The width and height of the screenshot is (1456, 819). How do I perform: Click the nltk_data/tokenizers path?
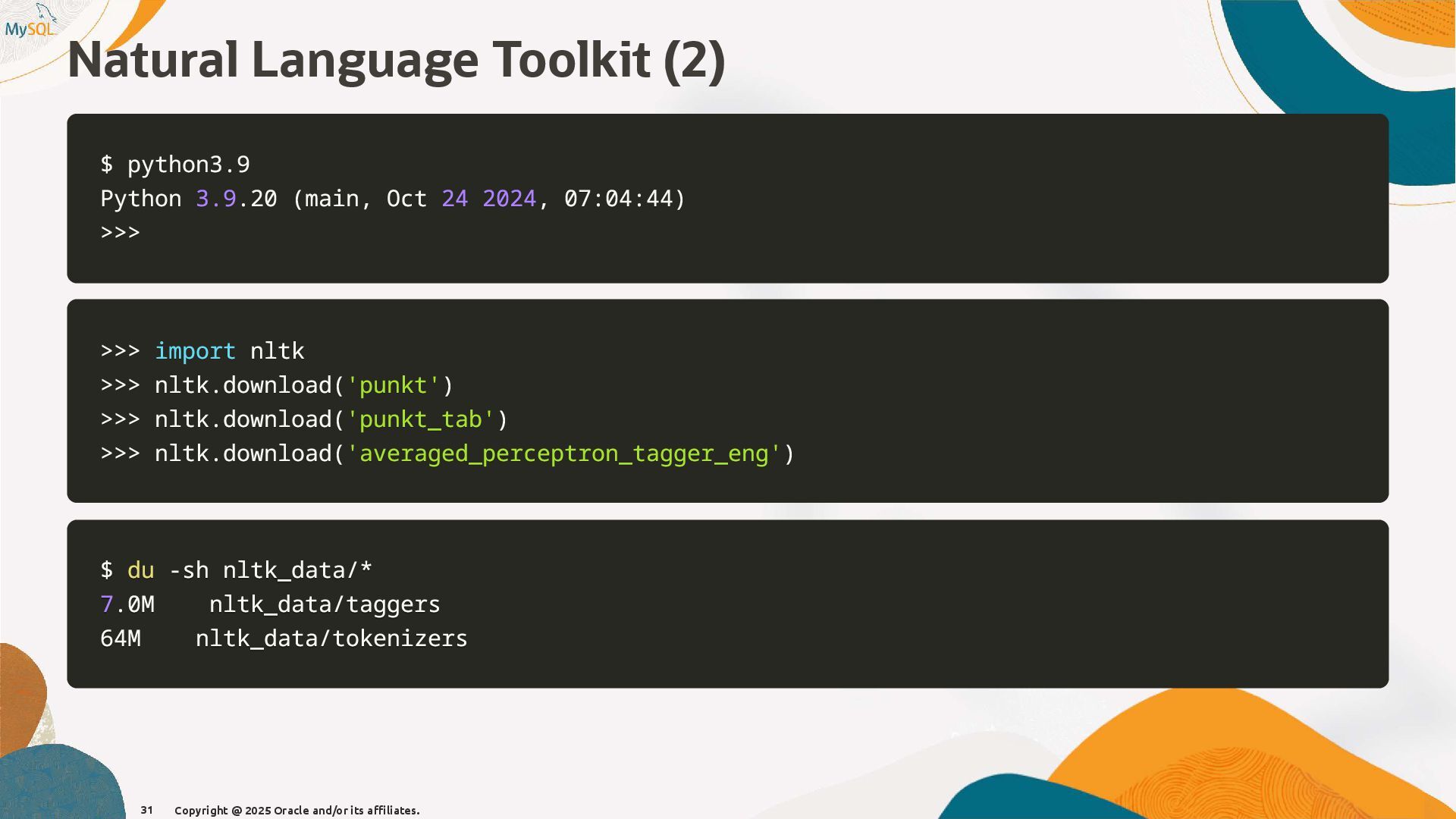pyautogui.click(x=331, y=639)
